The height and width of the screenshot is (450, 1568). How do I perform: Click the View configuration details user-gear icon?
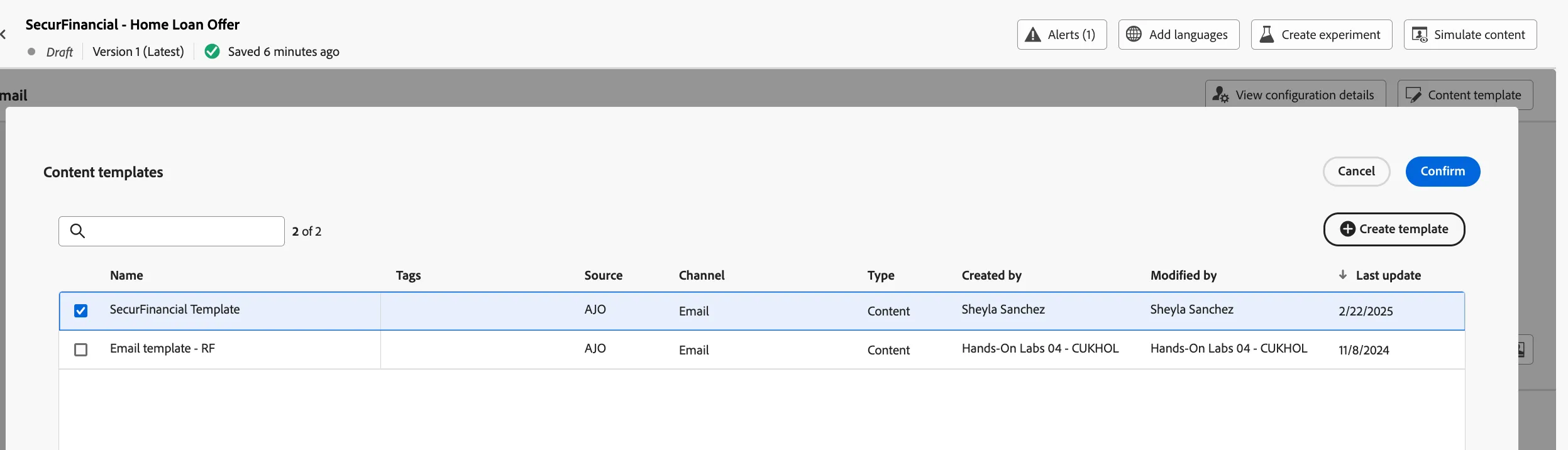(1220, 94)
